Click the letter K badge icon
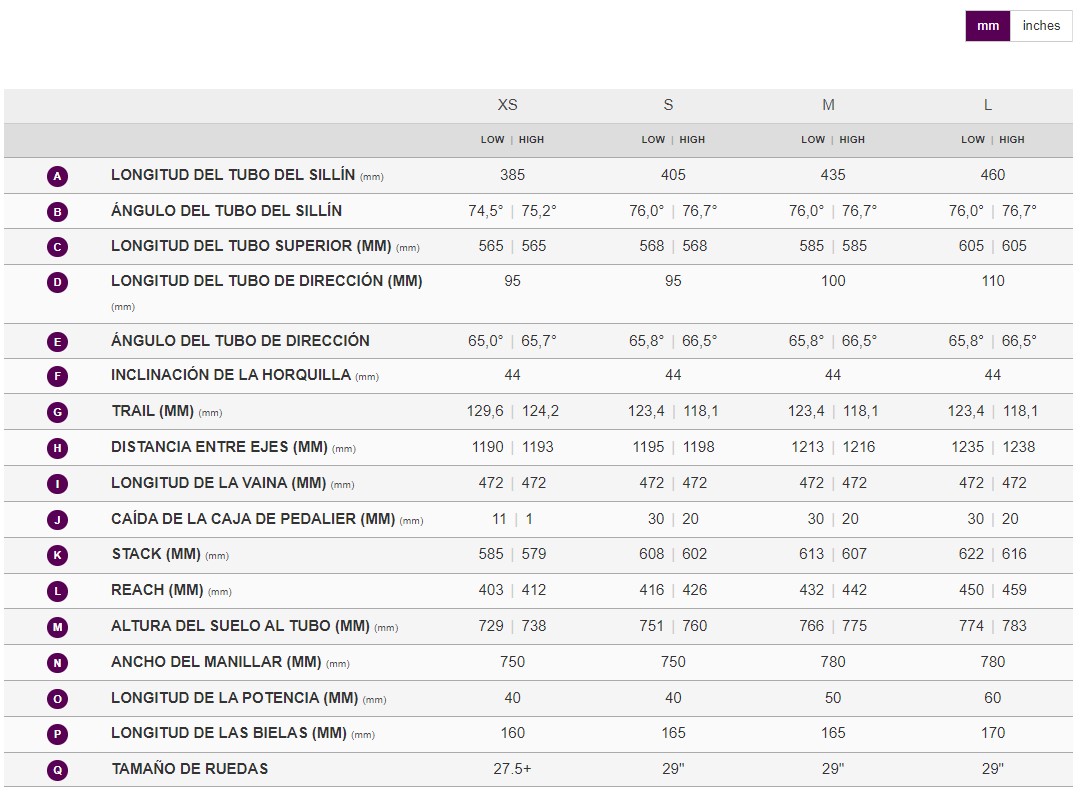Viewport: 1081px width, 797px height. (x=58, y=555)
